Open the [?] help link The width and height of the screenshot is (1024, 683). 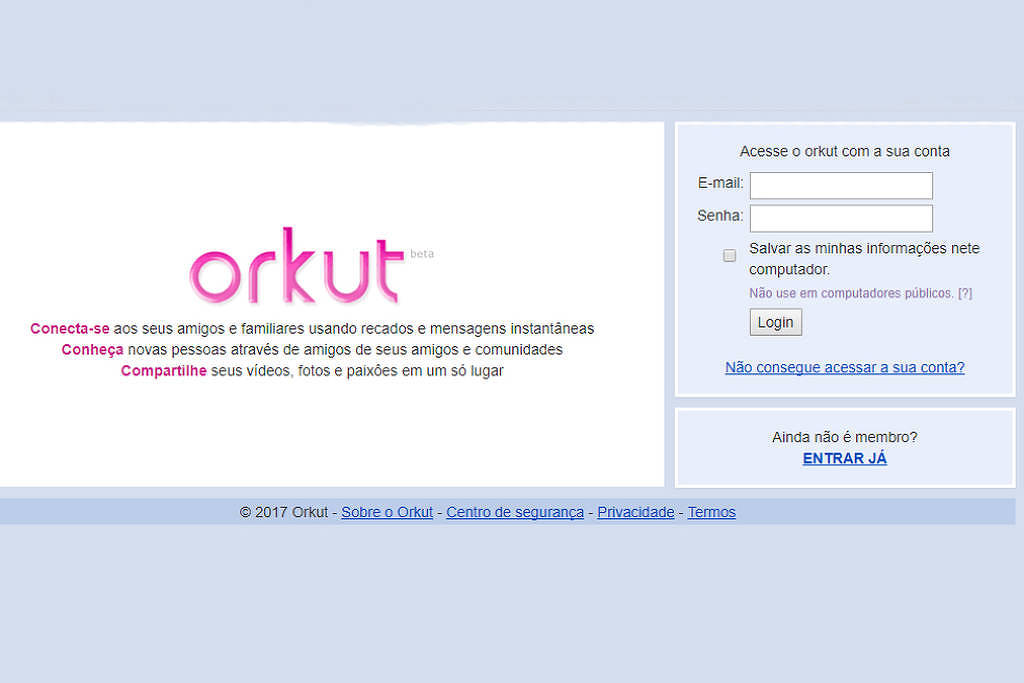pyautogui.click(x=965, y=293)
